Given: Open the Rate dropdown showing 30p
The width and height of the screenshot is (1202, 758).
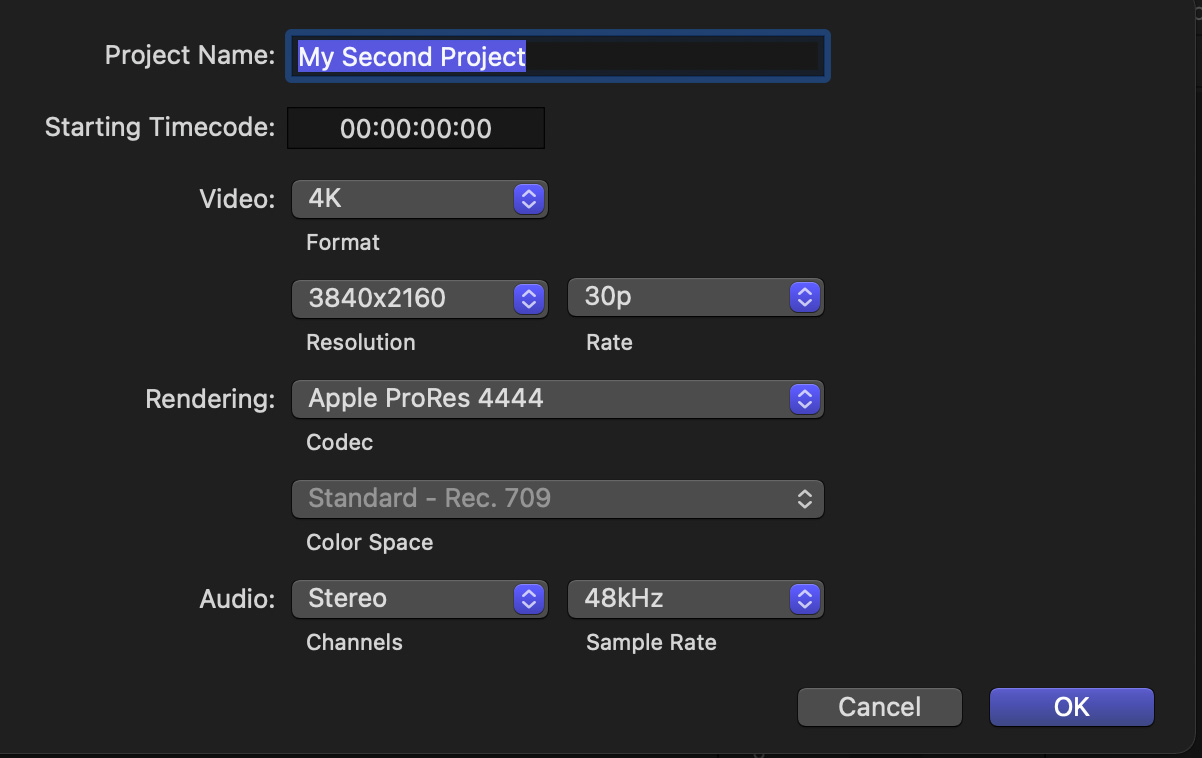Looking at the screenshot, I should [x=696, y=298].
